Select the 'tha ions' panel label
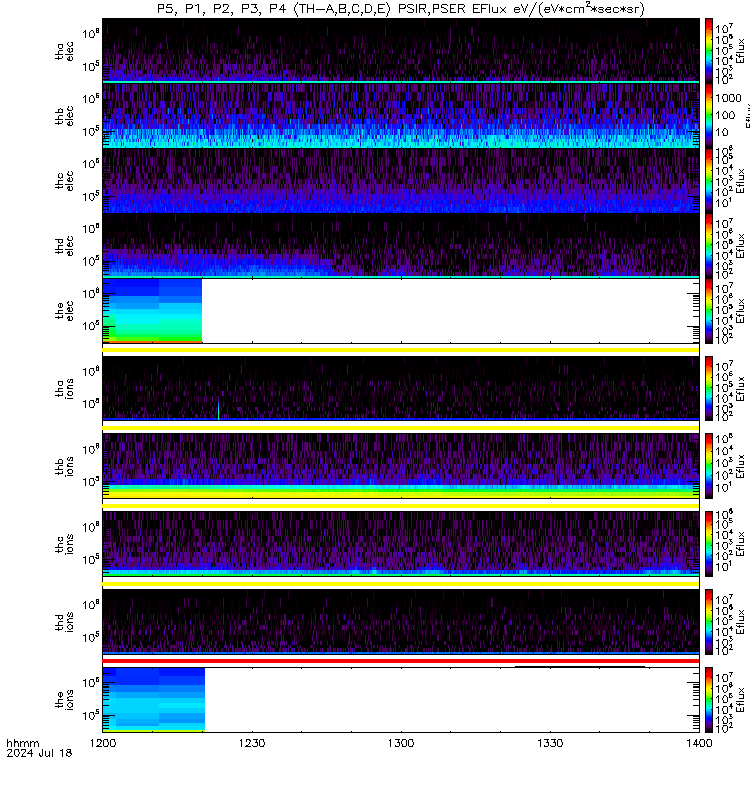The image size is (750, 800). pyautogui.click(x=64, y=388)
